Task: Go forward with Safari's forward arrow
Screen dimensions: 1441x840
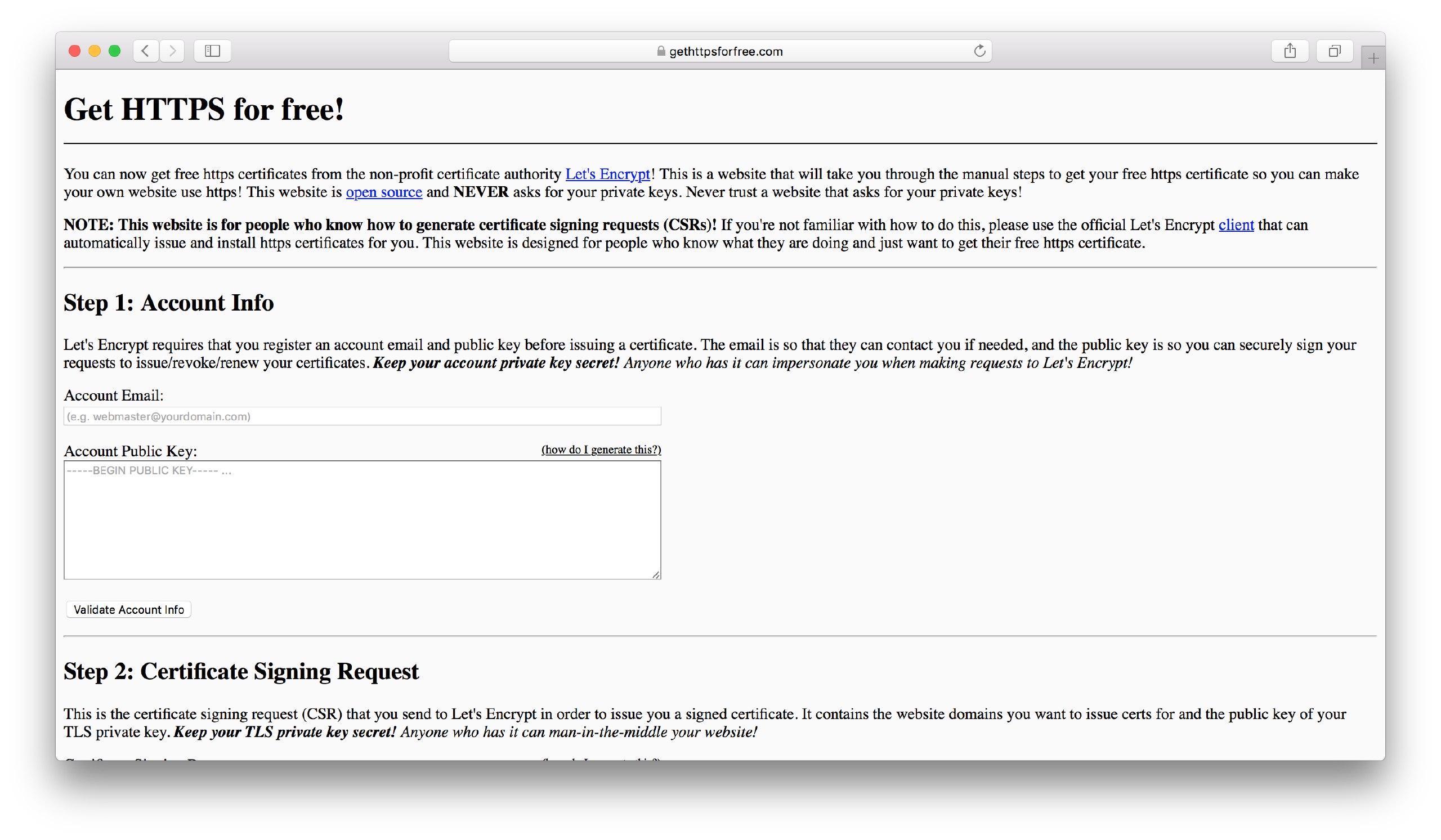Action: [x=172, y=51]
